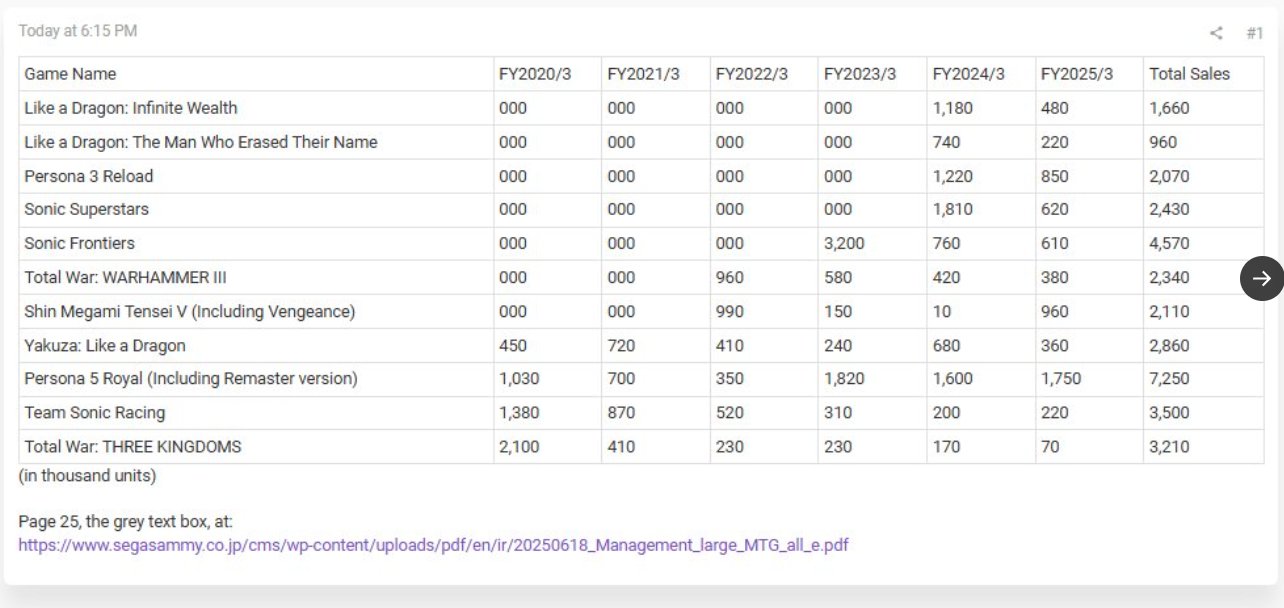Click Sonic Superstars total 2,430
The width and height of the screenshot is (1284, 608).
[1169, 209]
